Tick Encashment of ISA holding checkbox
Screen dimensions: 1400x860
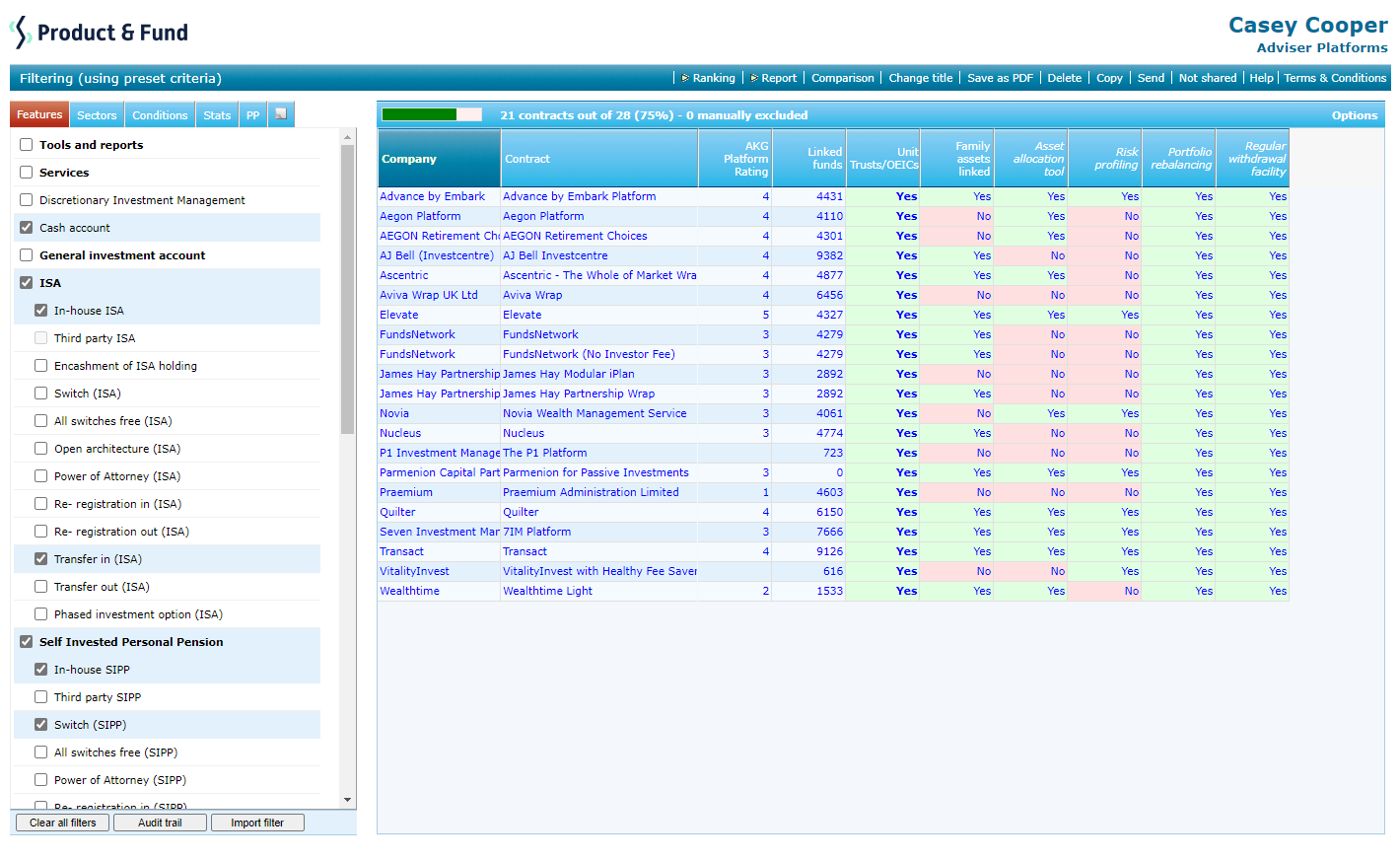point(41,366)
